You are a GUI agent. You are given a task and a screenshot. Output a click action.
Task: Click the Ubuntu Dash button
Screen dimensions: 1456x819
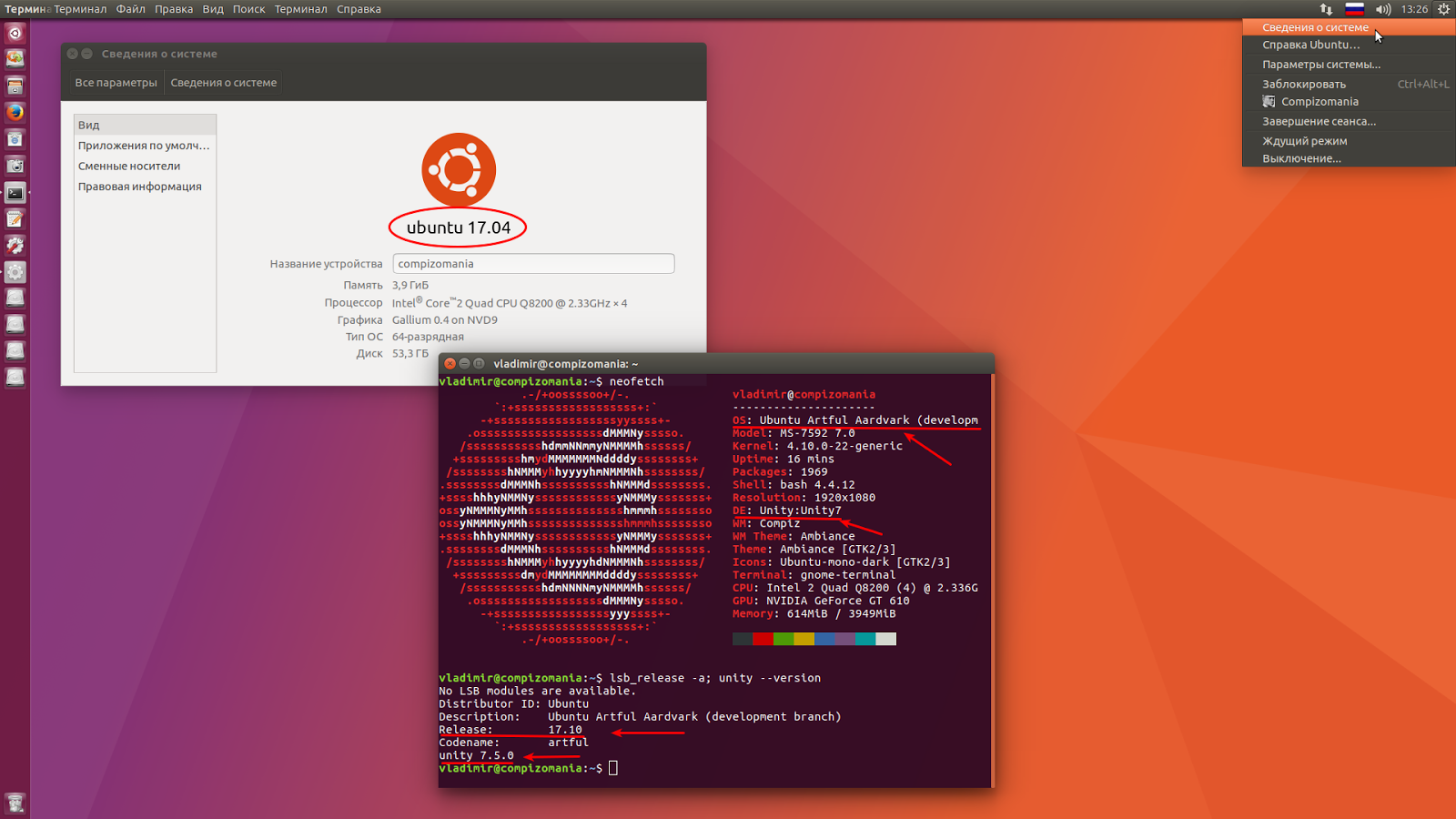[15, 33]
